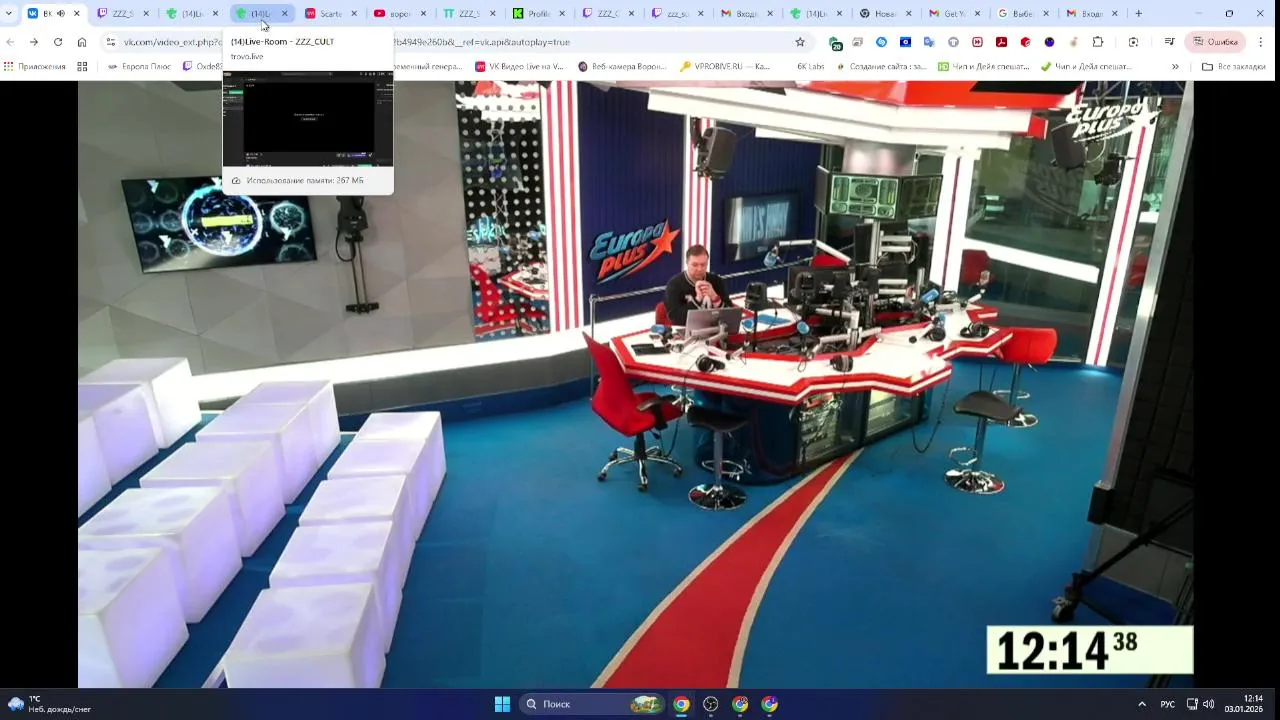The image size is (1280, 720).
Task: View site information icon in address bar
Action: tap(111, 42)
